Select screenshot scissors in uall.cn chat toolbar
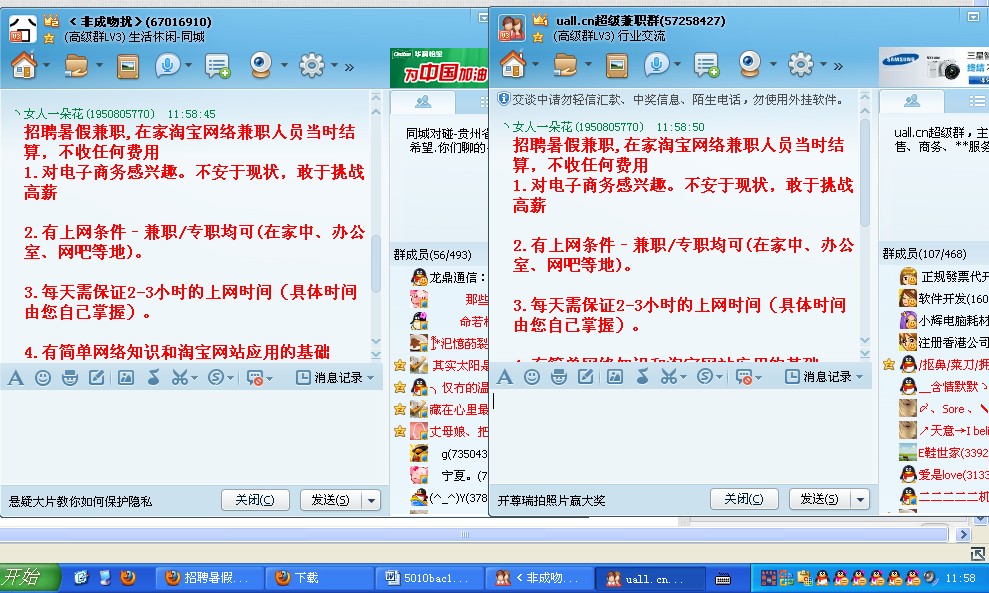 coord(668,377)
